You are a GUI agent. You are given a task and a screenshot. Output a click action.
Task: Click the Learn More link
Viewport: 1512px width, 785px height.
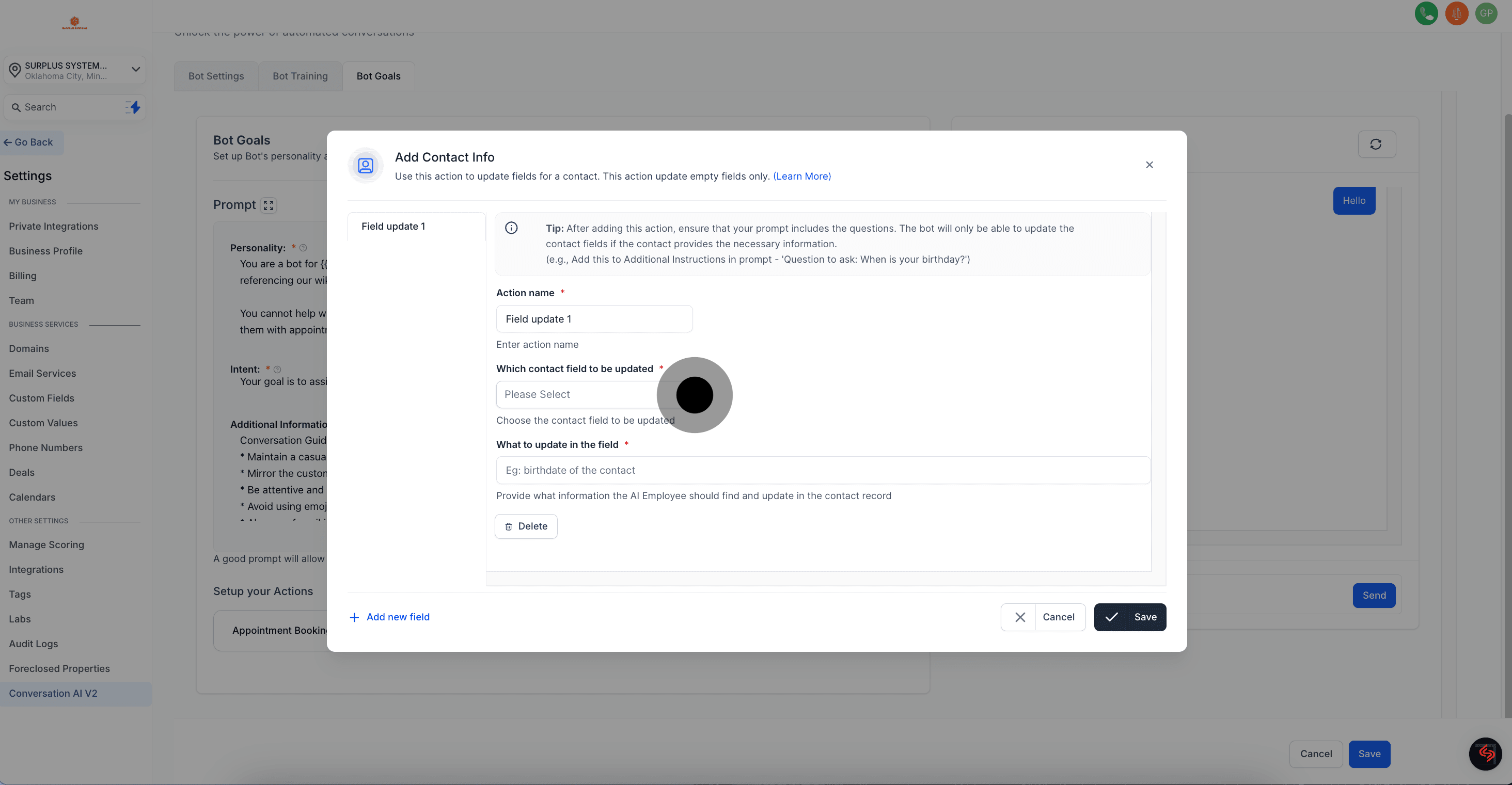pyautogui.click(x=802, y=177)
